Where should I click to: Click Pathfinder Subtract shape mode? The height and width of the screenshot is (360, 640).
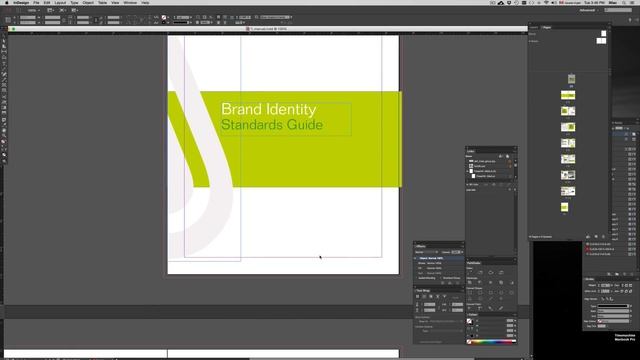480,282
